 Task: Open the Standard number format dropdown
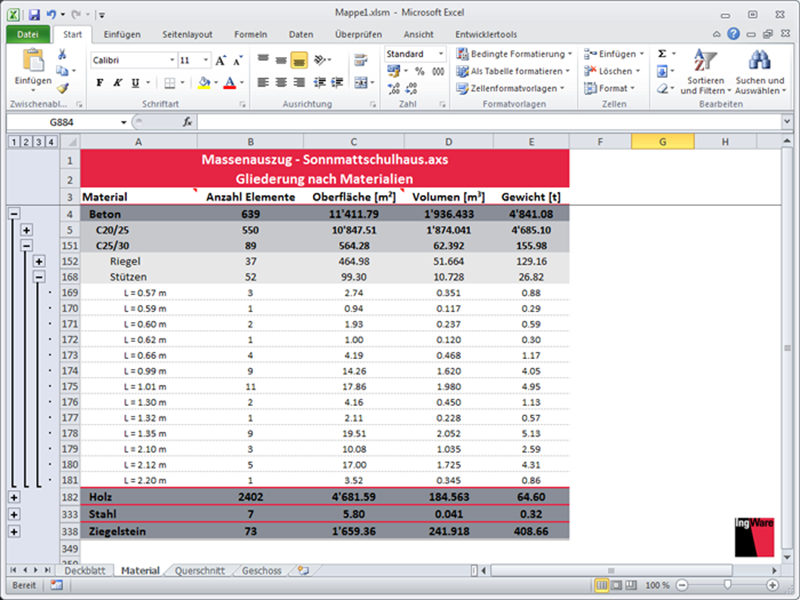pos(441,54)
